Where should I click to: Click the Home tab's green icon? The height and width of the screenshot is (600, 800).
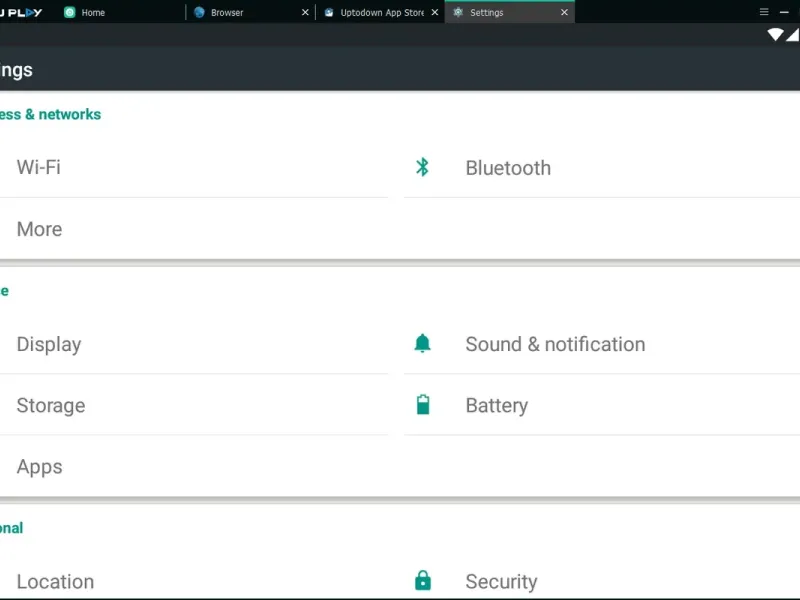point(70,12)
